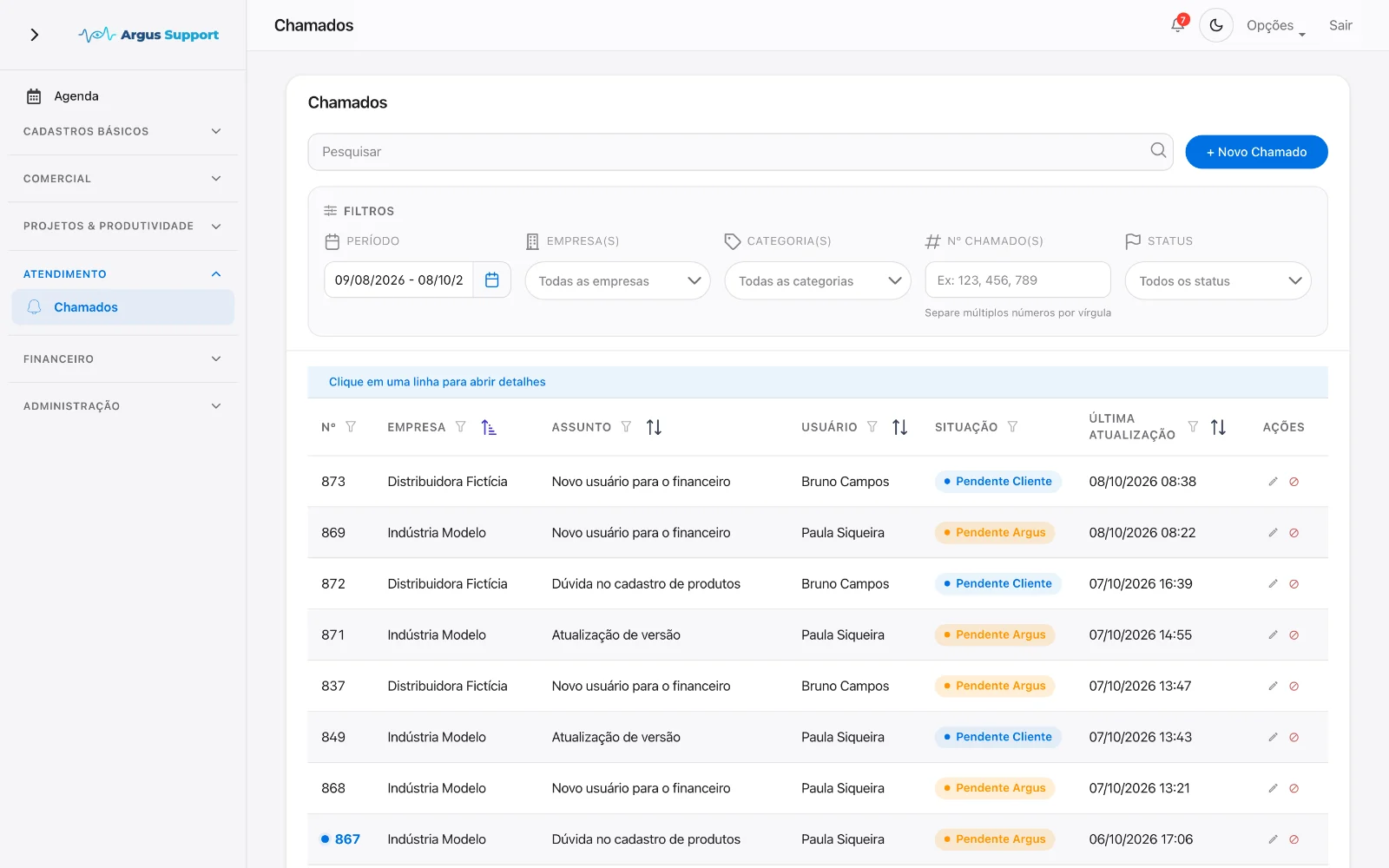Open the Todas as categorias dropdown
Image resolution: width=1389 pixels, height=868 pixels.
(818, 280)
